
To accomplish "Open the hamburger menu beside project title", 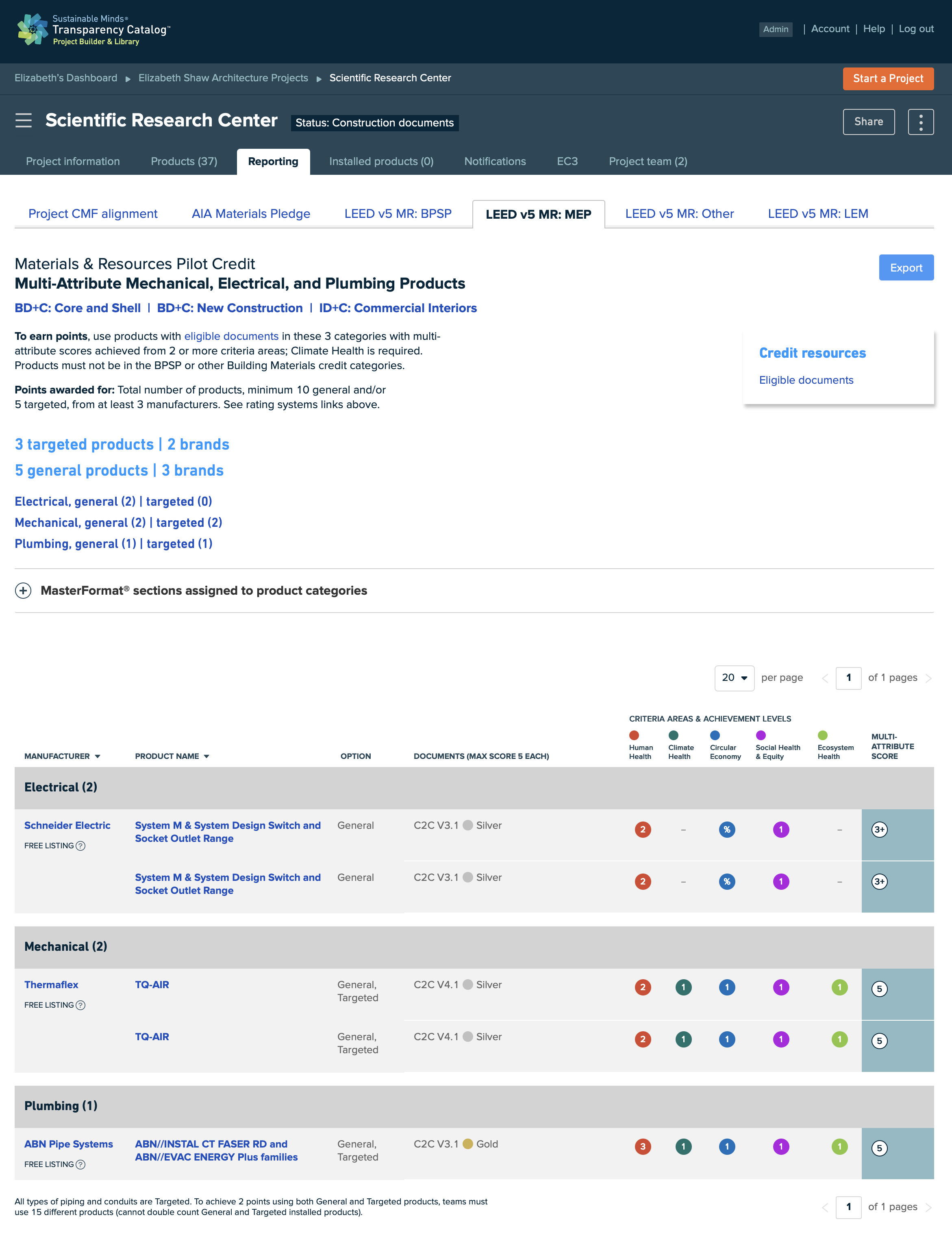I will (23, 121).
